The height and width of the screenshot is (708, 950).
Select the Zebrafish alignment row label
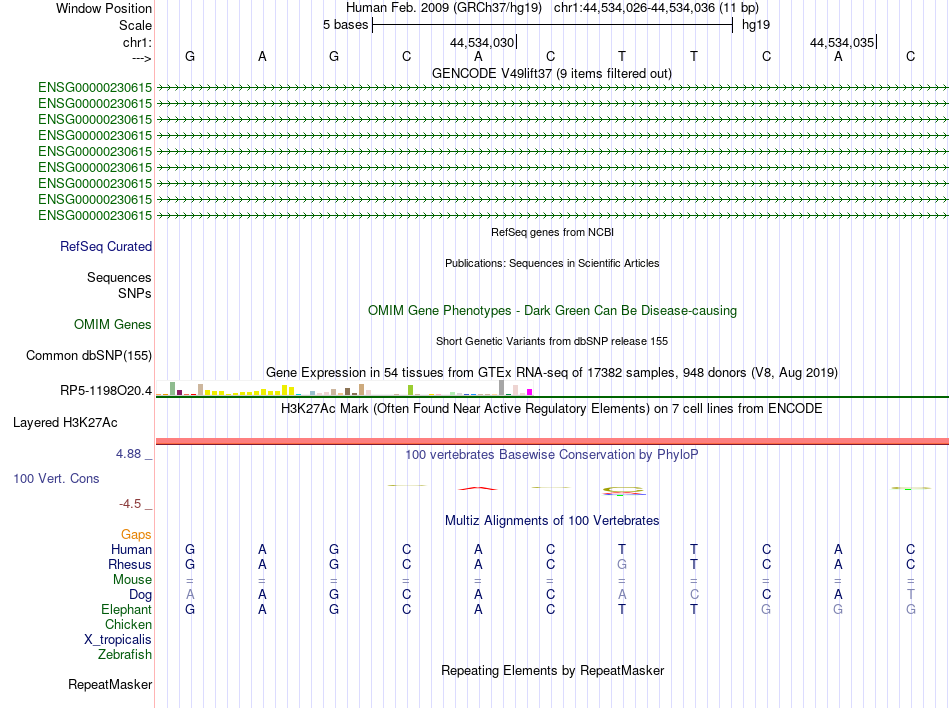pyautogui.click(x=125, y=654)
